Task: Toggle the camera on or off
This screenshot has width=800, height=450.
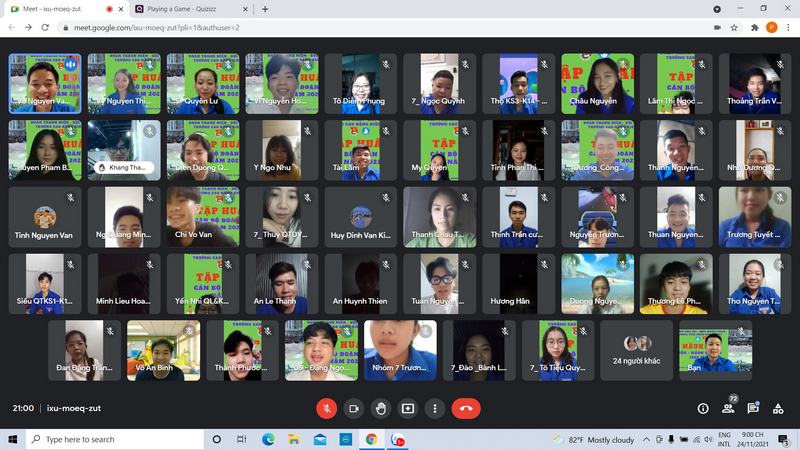Action: (x=353, y=408)
